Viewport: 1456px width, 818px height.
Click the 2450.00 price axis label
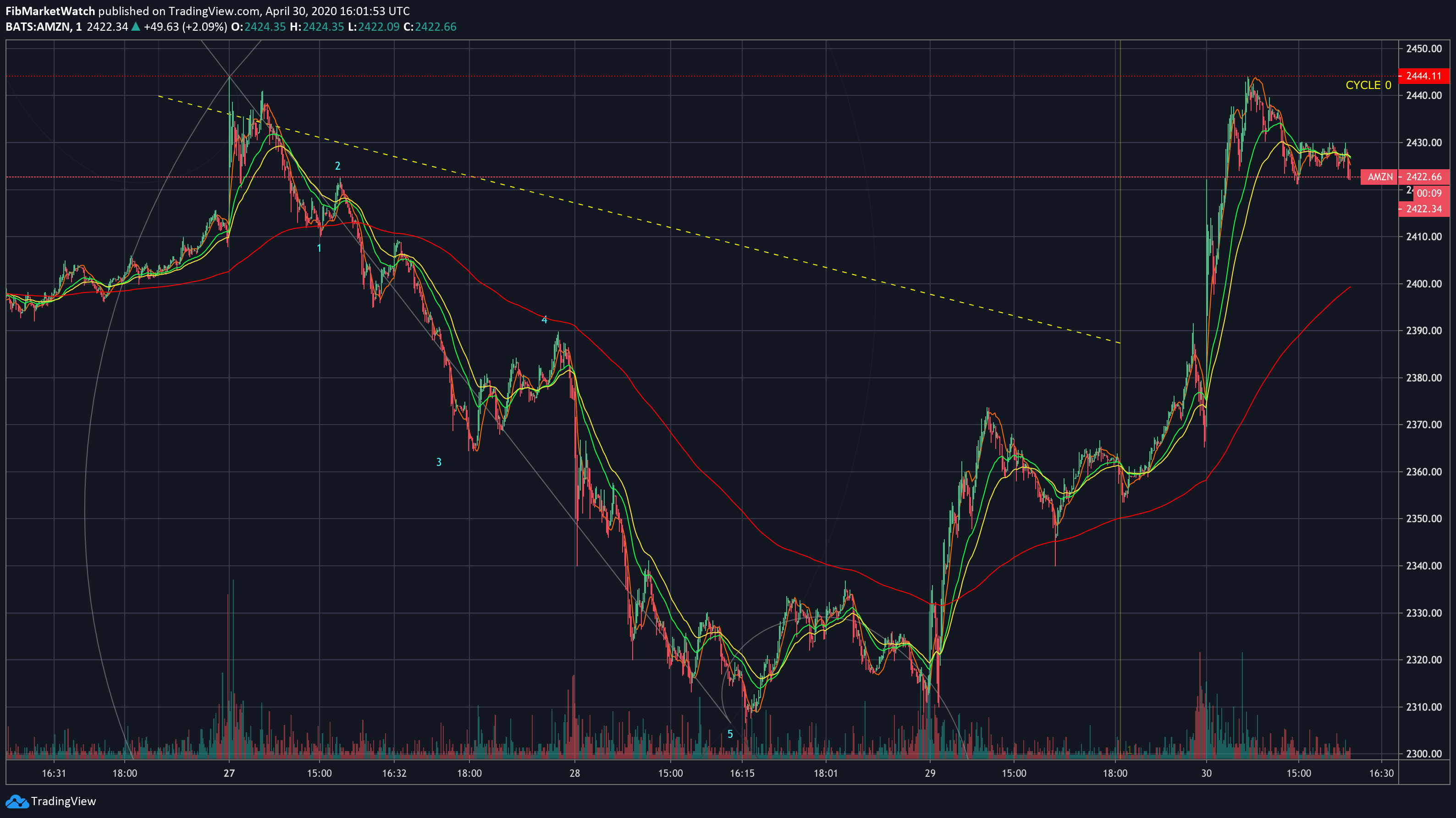1424,49
